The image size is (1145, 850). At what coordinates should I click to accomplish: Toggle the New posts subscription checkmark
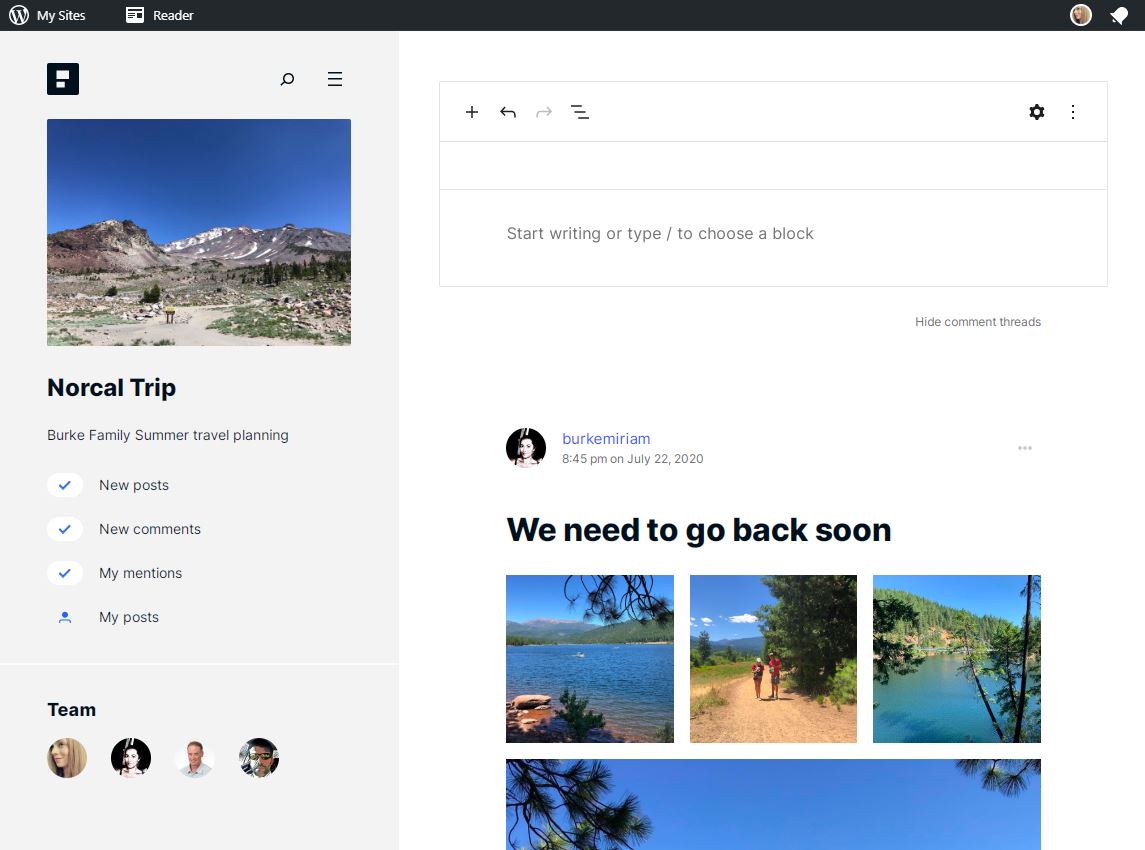pyautogui.click(x=65, y=485)
